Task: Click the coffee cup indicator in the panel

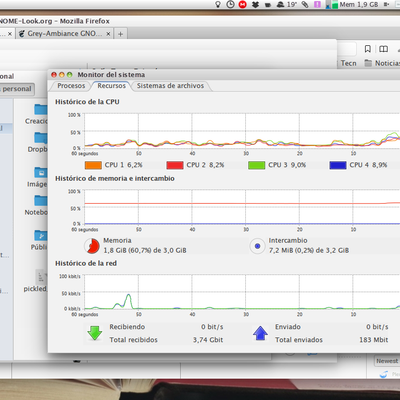Action: [267, 5]
